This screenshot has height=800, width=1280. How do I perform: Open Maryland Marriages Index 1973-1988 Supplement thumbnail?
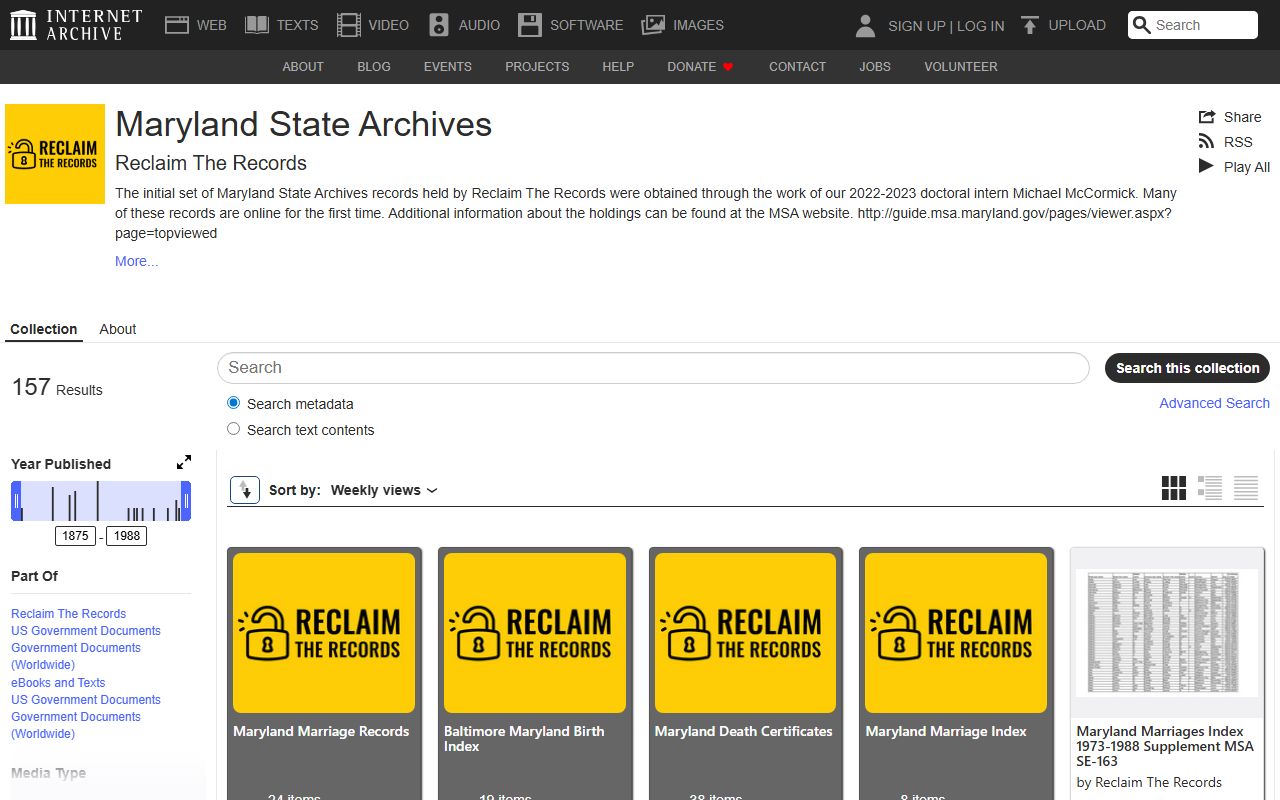pyautogui.click(x=1167, y=633)
